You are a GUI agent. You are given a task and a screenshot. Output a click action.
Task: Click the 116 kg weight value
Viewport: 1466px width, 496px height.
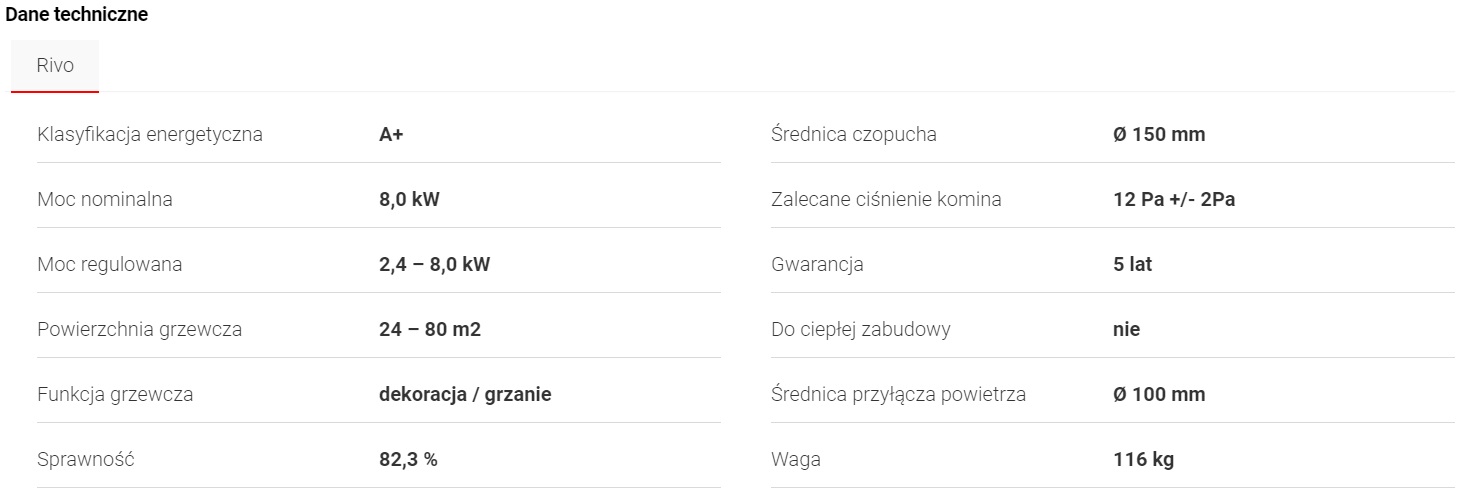click(1143, 460)
